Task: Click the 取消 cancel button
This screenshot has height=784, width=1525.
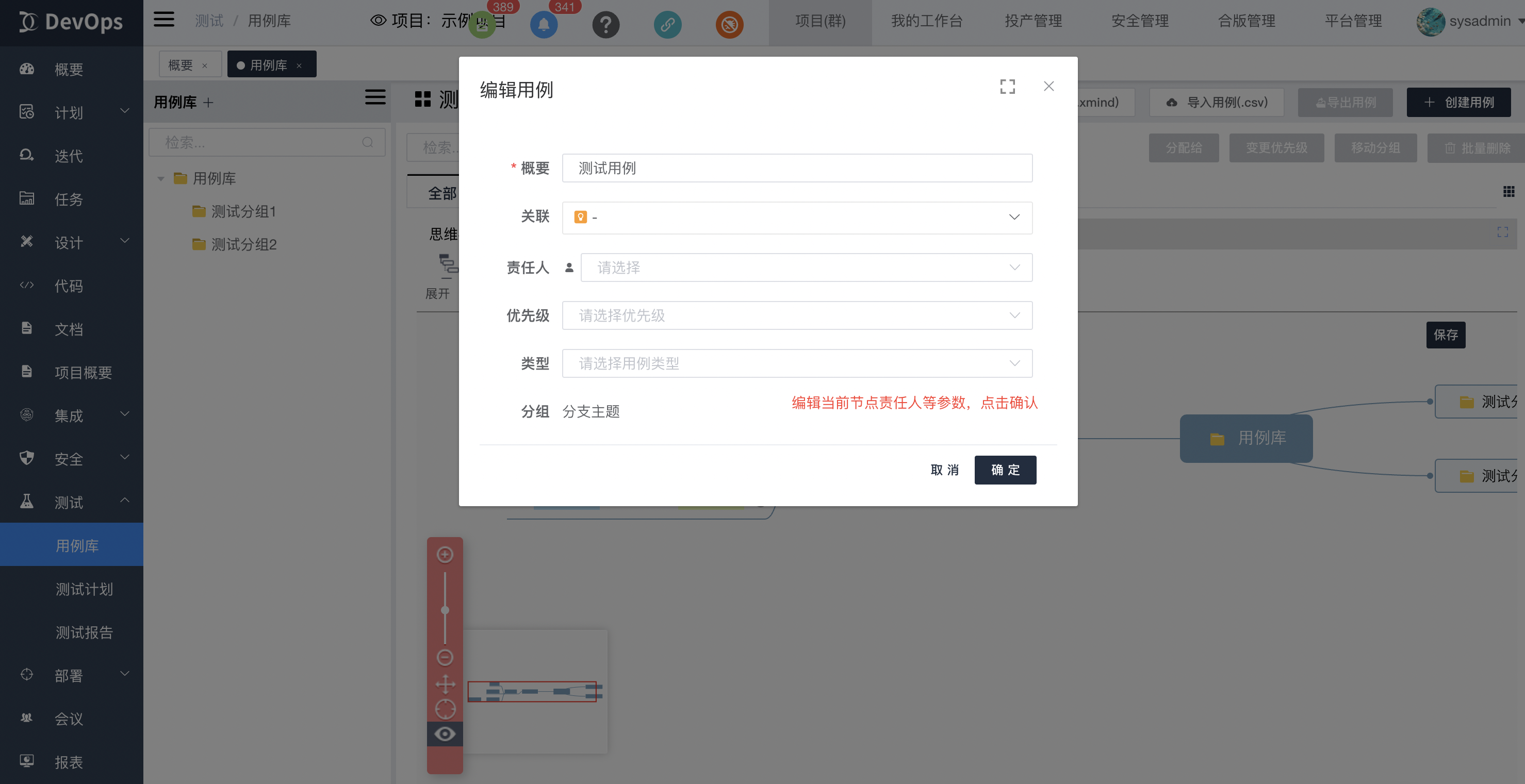Action: (x=944, y=470)
